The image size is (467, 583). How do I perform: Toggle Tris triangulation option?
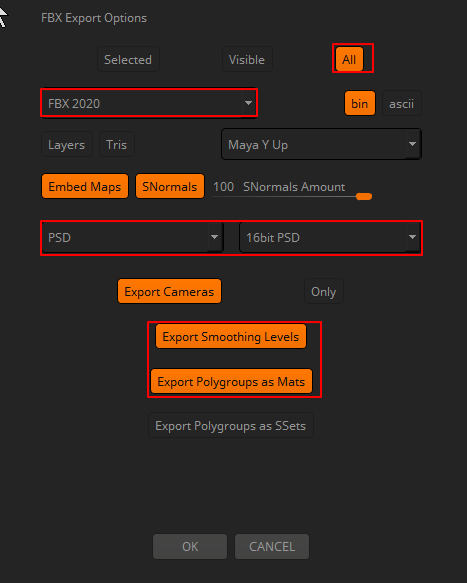[x=117, y=144]
